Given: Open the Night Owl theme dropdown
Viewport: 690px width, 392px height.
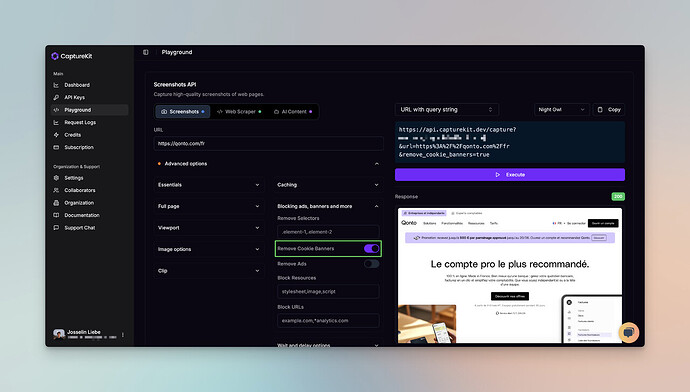Looking at the screenshot, I should click(562, 110).
